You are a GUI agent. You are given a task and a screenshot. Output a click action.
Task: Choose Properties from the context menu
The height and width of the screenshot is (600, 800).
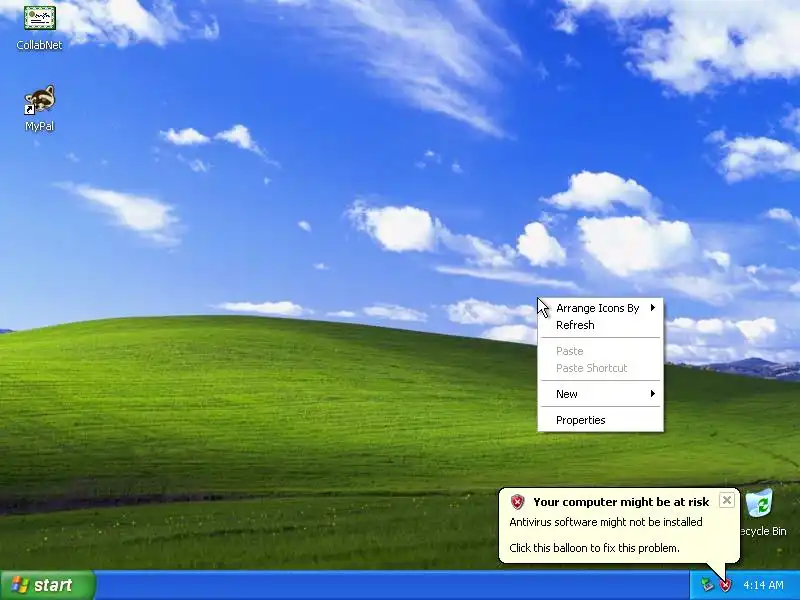(x=601, y=420)
